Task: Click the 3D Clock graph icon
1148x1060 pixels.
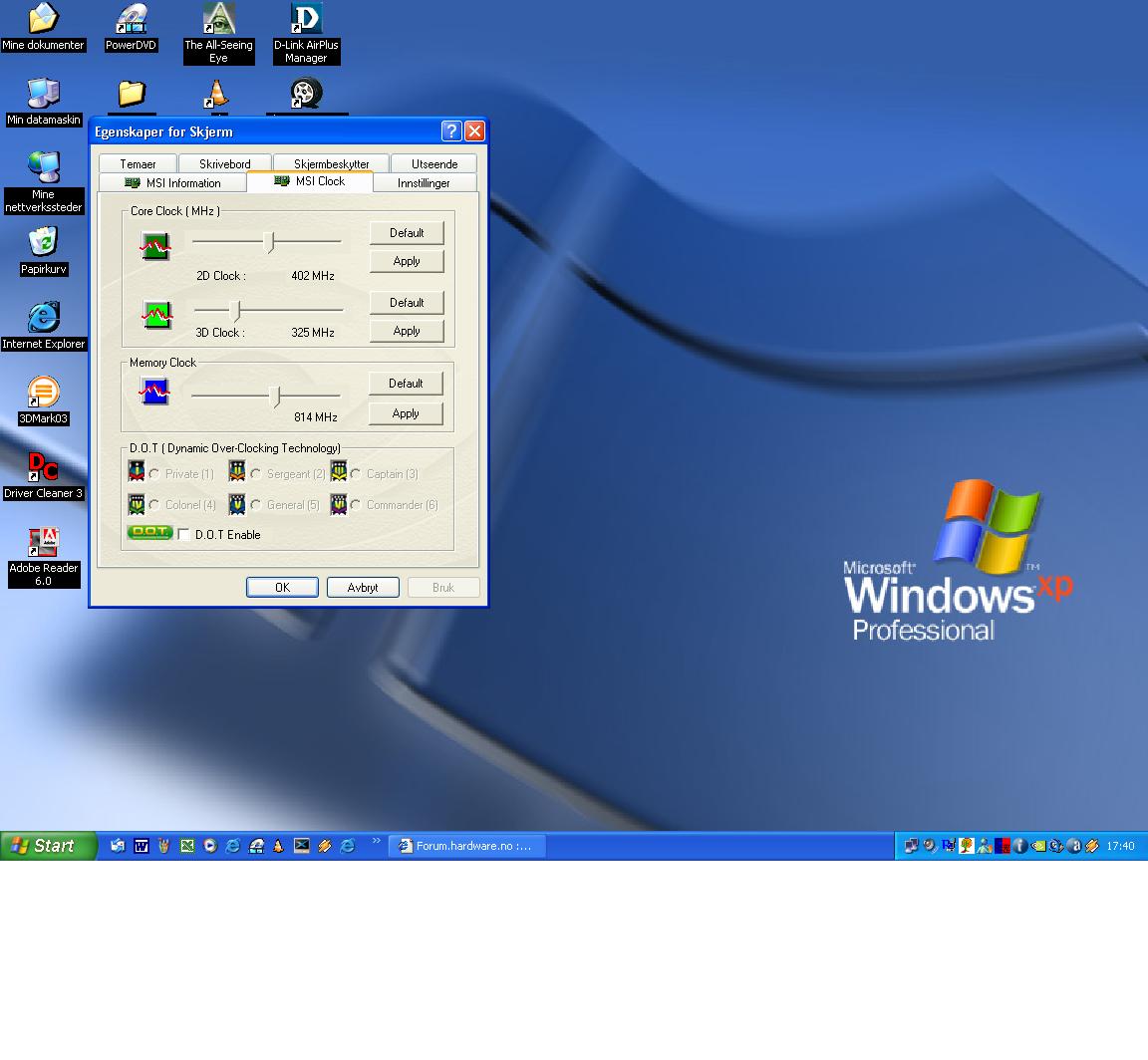Action: (x=156, y=316)
